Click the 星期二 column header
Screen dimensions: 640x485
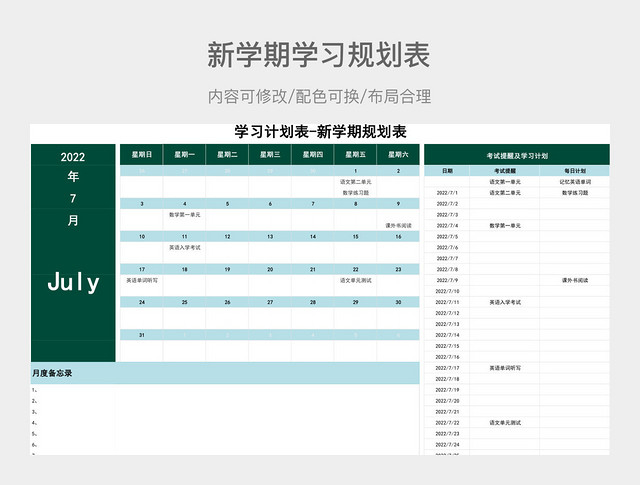[227, 154]
